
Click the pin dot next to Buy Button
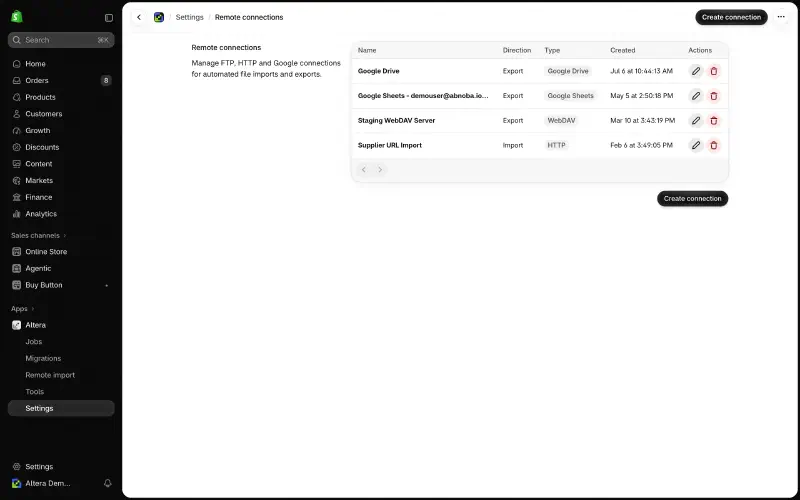coord(106,286)
